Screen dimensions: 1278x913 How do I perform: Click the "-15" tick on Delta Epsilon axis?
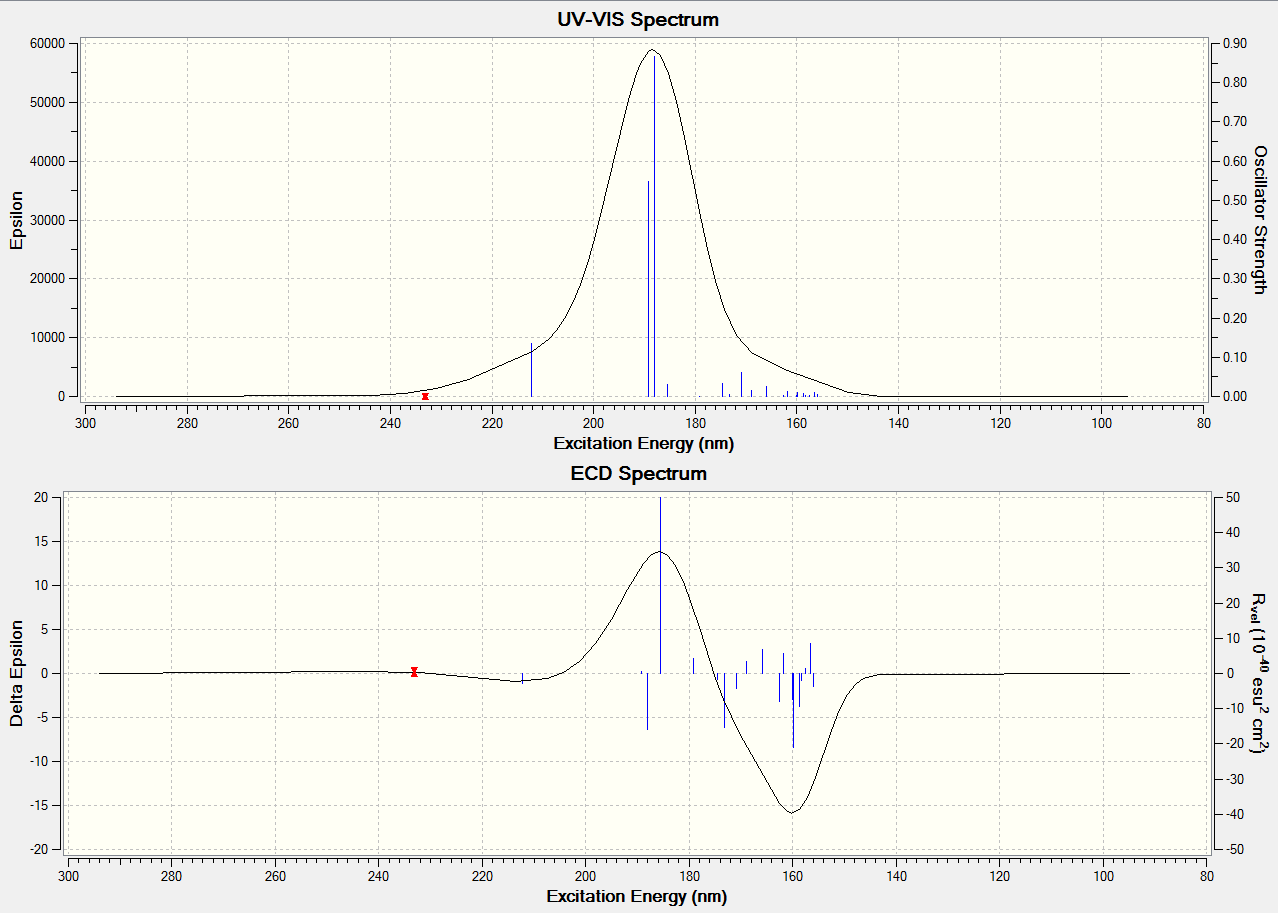[39, 805]
